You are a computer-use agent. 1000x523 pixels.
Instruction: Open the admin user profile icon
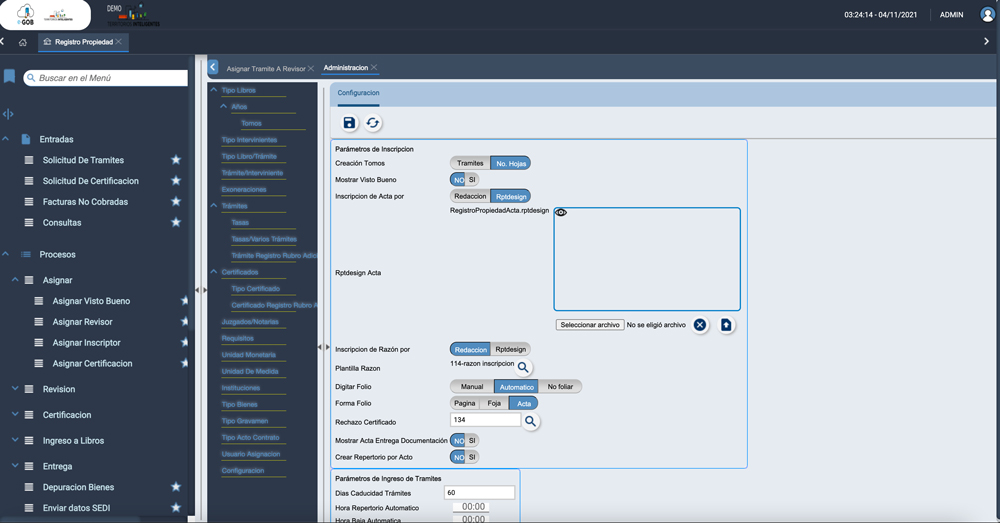tap(987, 15)
